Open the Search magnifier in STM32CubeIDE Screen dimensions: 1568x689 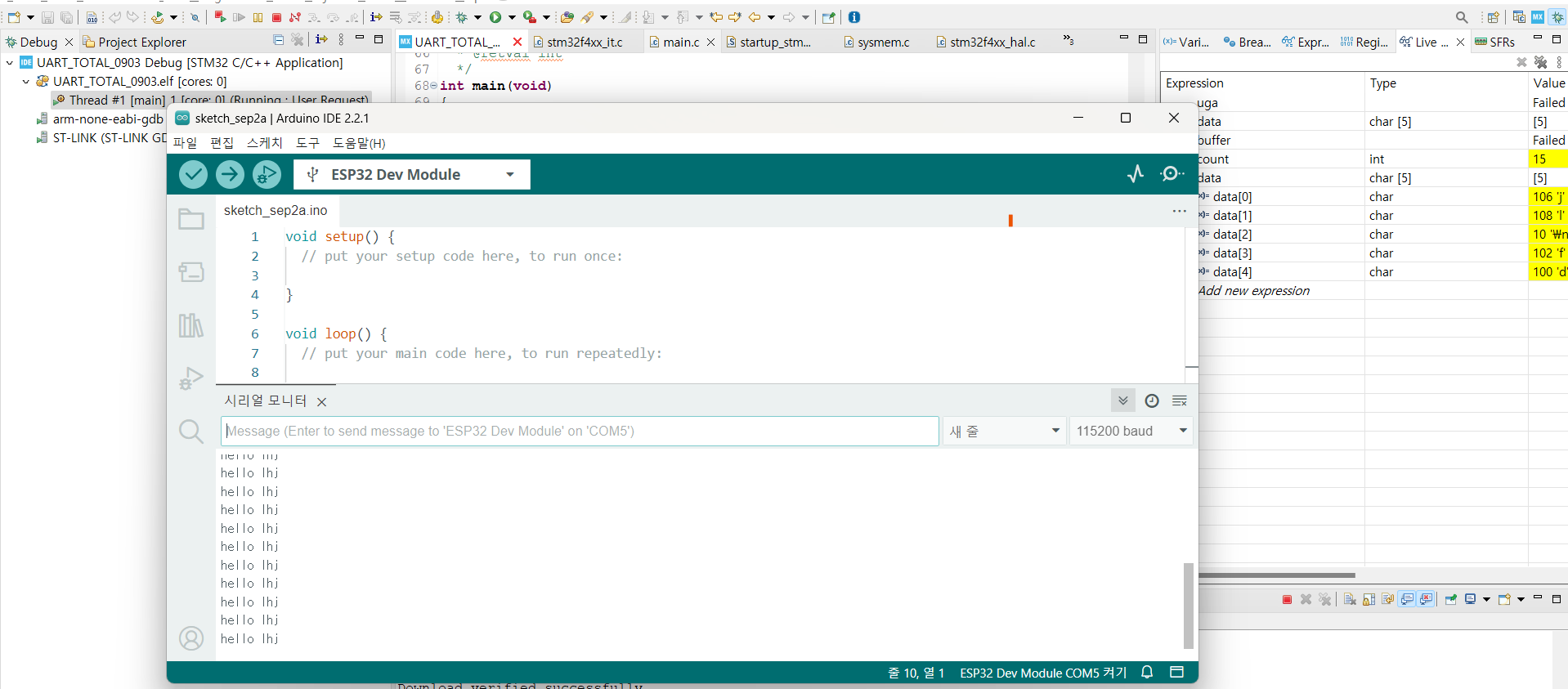[1462, 17]
